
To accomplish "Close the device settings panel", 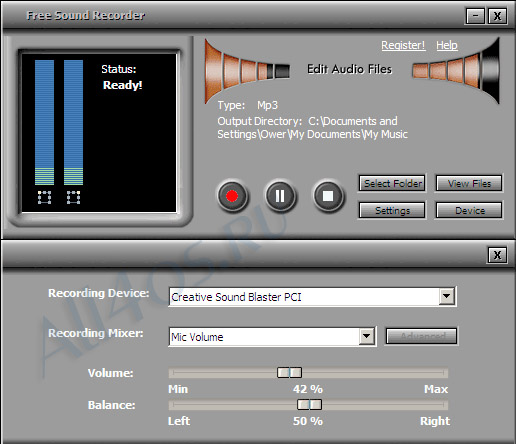I will tap(497, 255).
